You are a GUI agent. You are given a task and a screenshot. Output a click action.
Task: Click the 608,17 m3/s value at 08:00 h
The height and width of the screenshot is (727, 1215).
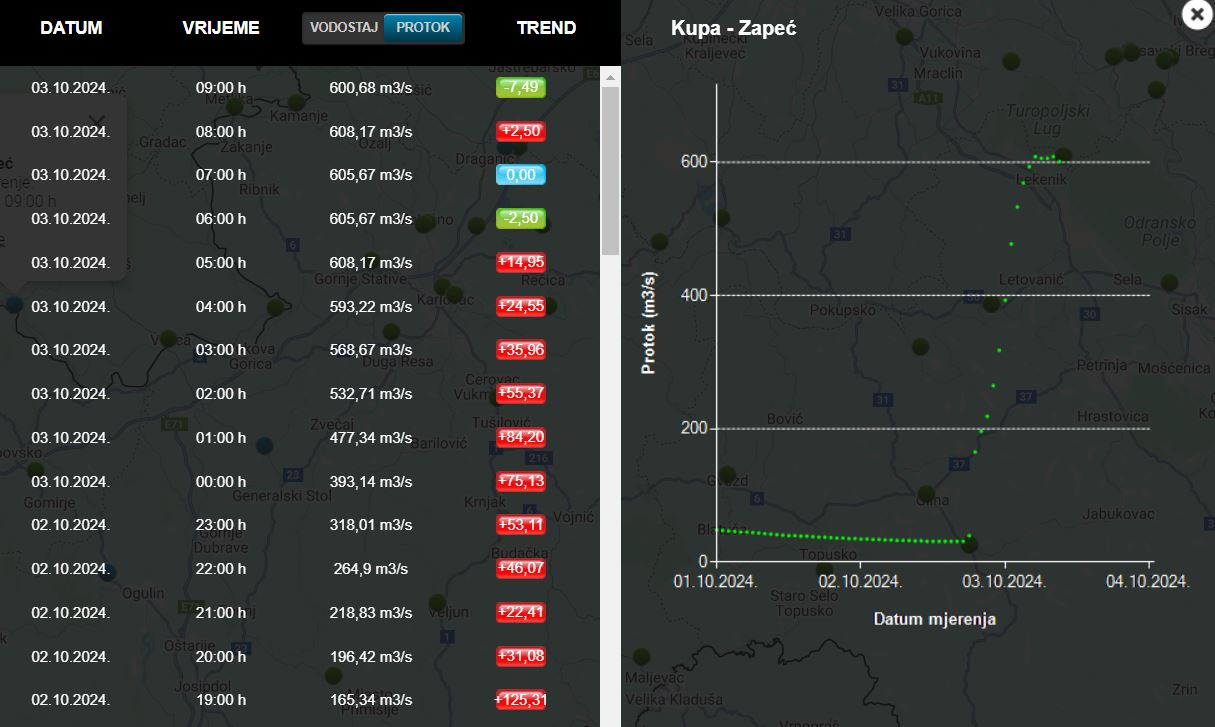[x=371, y=131]
